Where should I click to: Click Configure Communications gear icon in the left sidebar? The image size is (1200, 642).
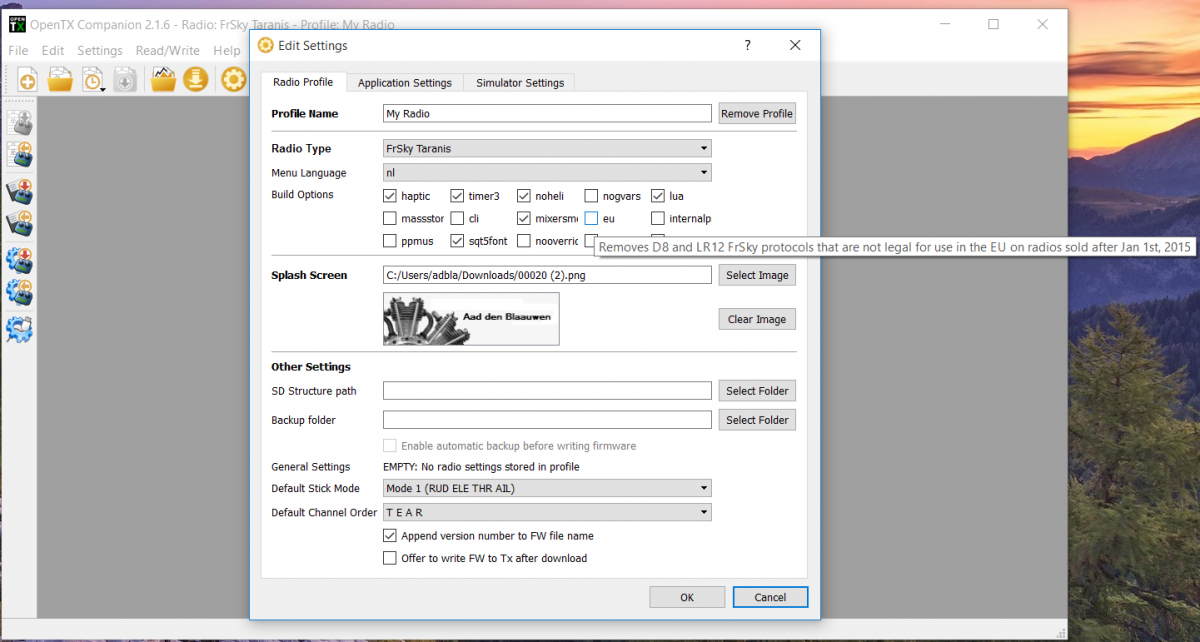(x=20, y=329)
